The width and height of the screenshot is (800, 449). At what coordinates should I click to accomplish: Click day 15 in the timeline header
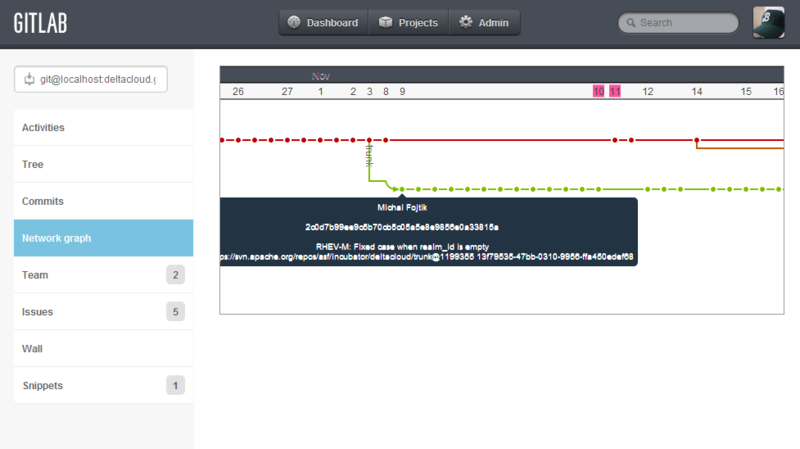pyautogui.click(x=746, y=91)
